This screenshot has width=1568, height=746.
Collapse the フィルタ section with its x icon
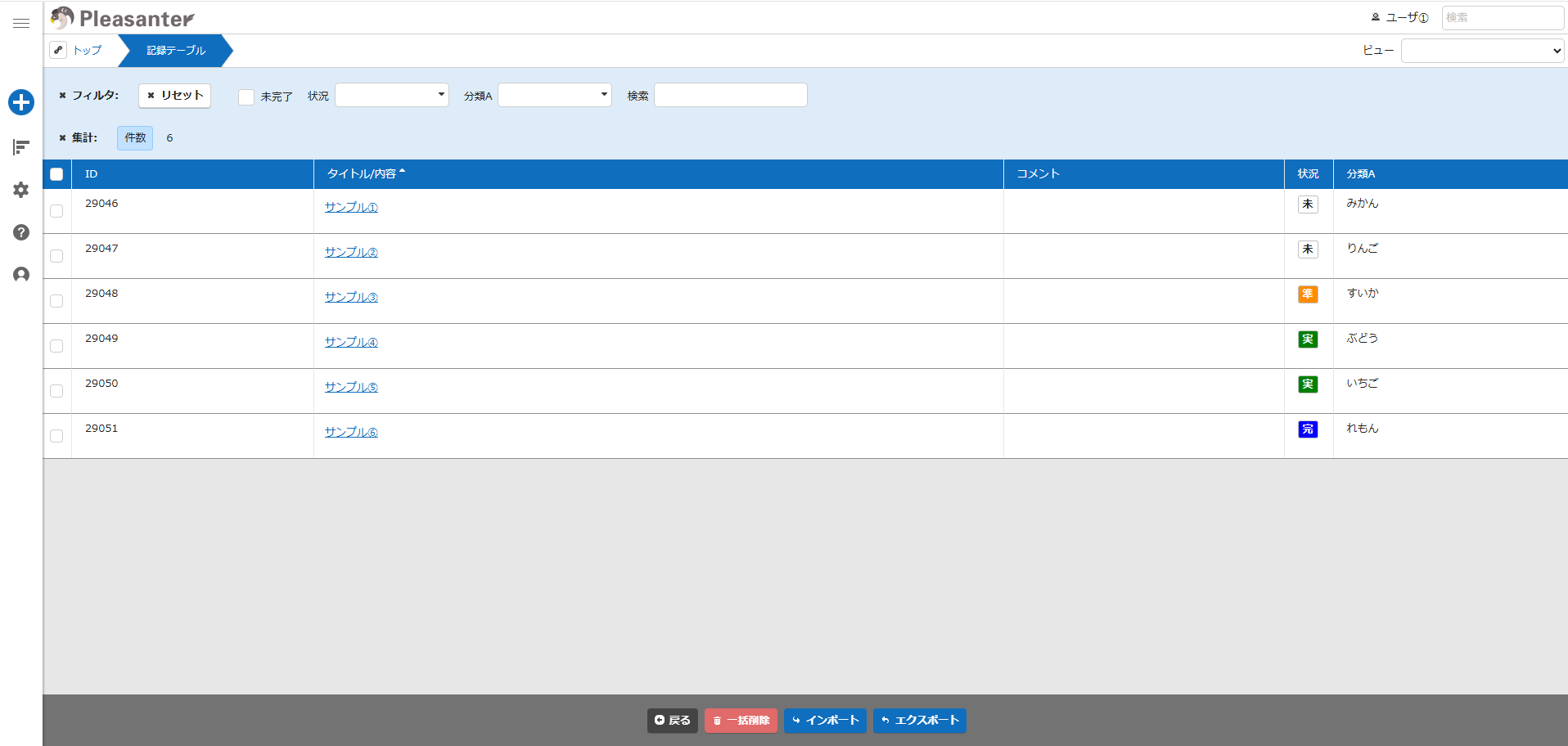coord(62,96)
